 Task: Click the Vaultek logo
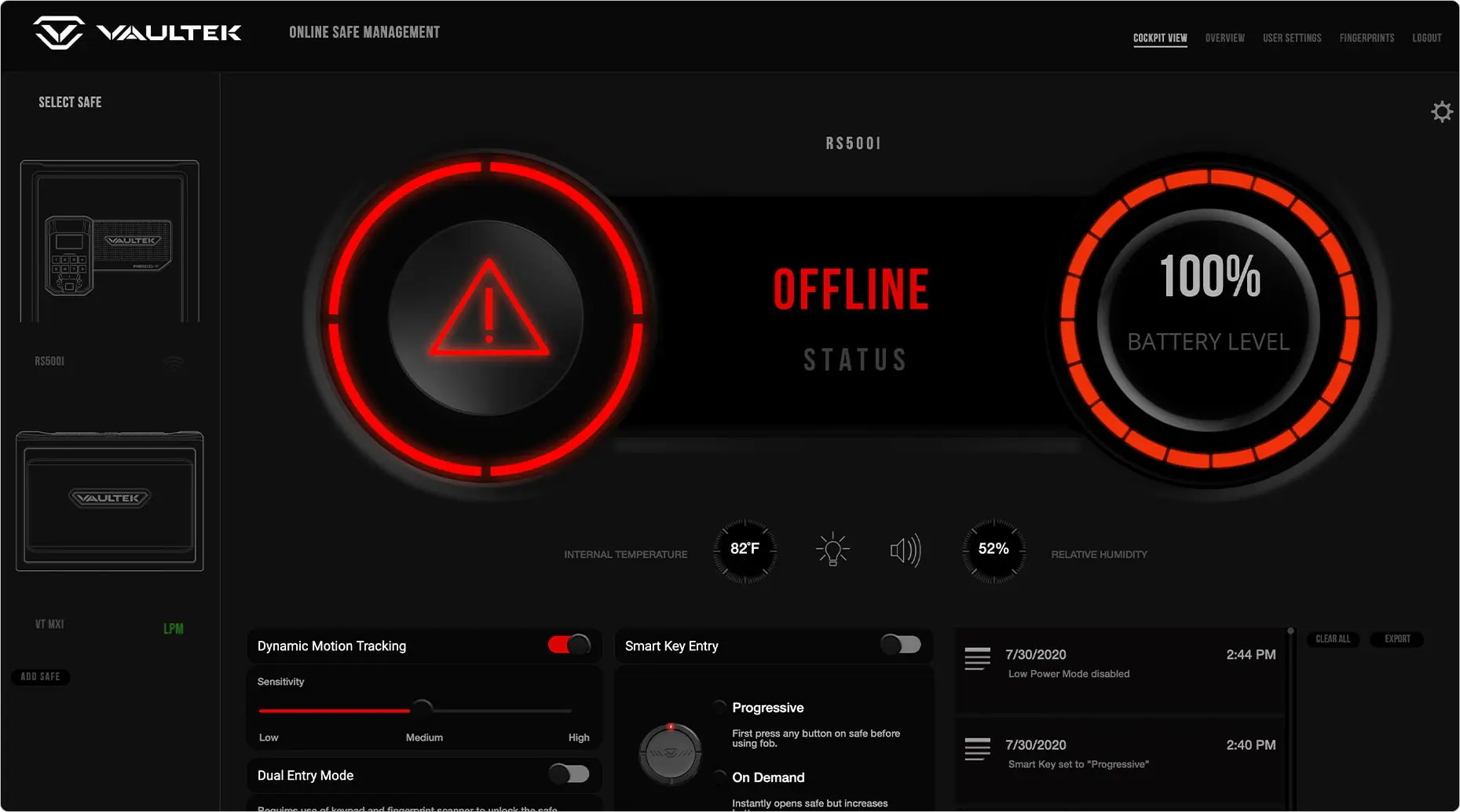point(137,32)
